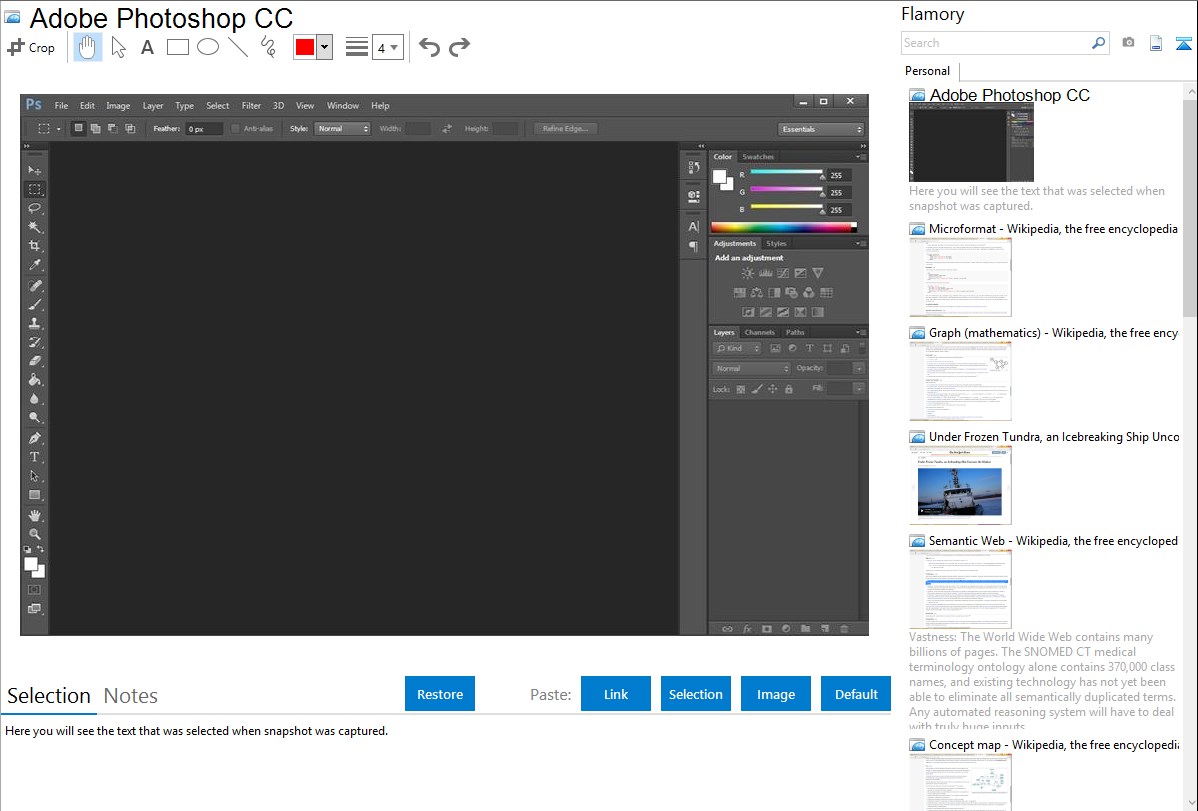Select the straight line annotation tool
The width and height of the screenshot is (1198, 811).
coord(238,47)
